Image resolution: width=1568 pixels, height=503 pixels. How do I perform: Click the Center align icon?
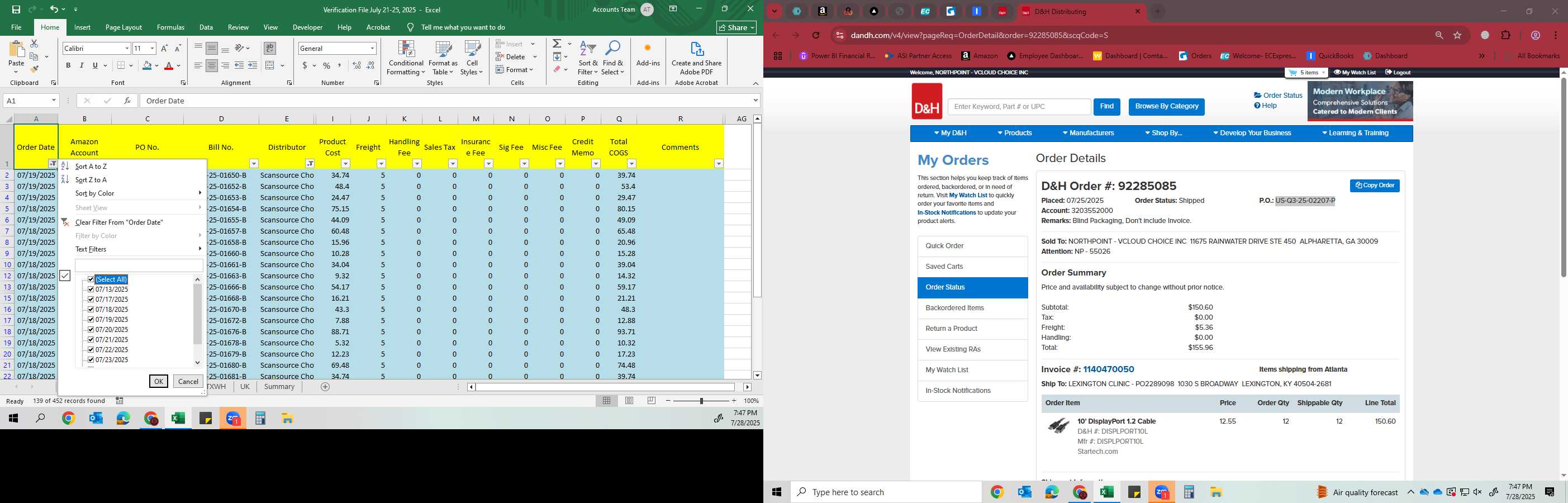coord(212,66)
